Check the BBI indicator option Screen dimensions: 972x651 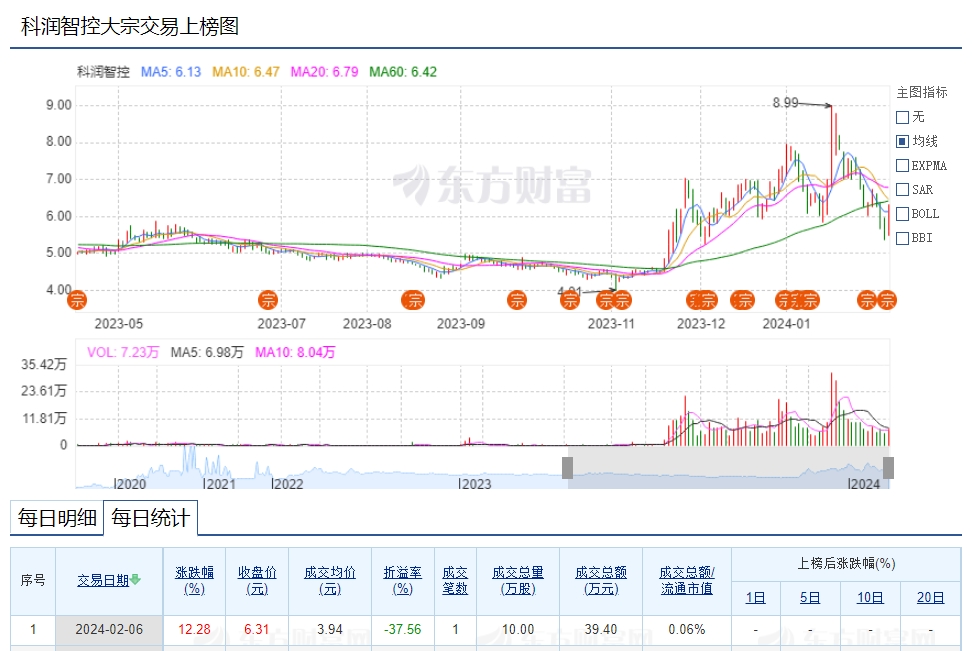click(902, 237)
